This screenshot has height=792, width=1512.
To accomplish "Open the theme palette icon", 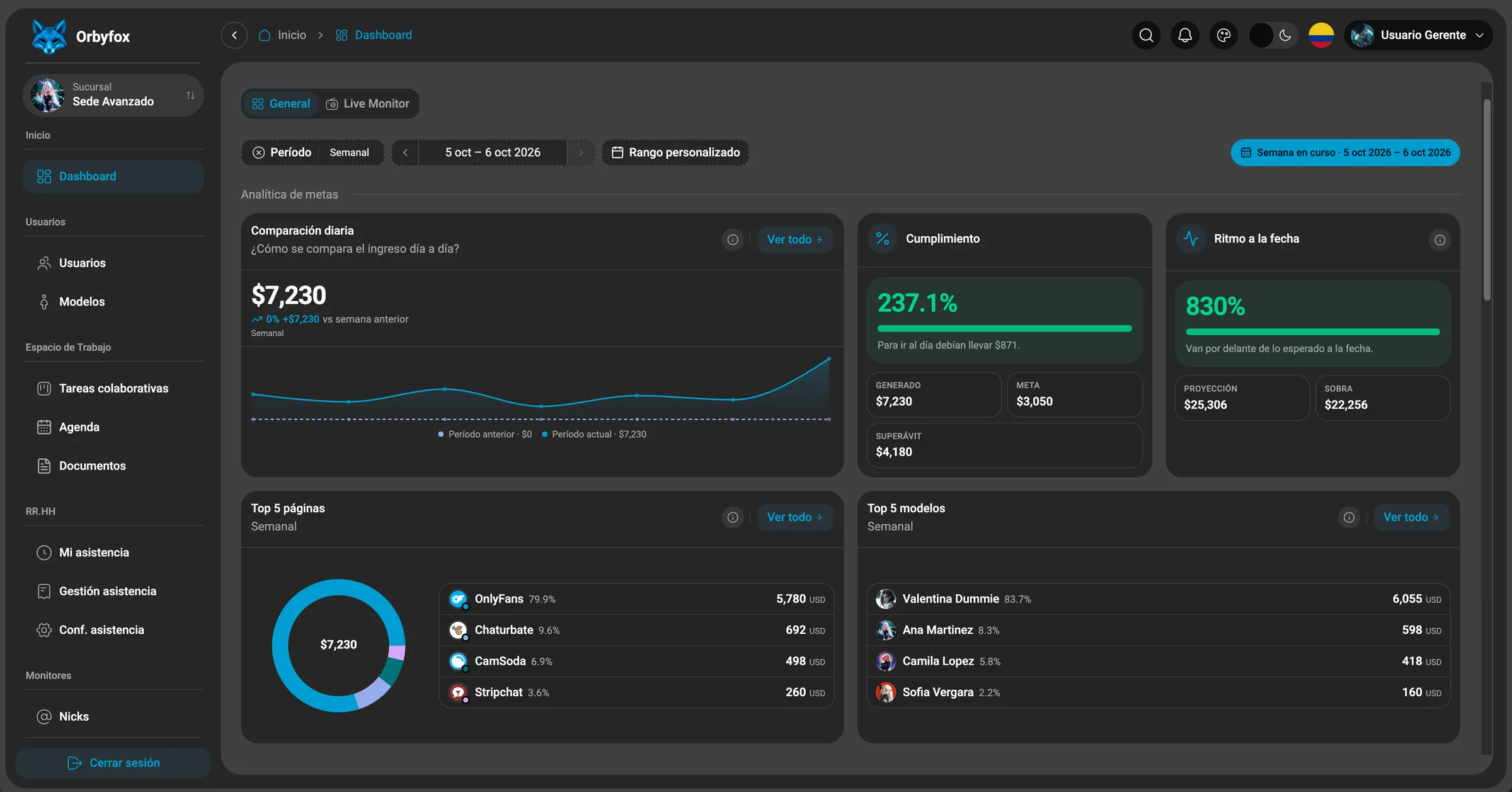I will 1223,35.
